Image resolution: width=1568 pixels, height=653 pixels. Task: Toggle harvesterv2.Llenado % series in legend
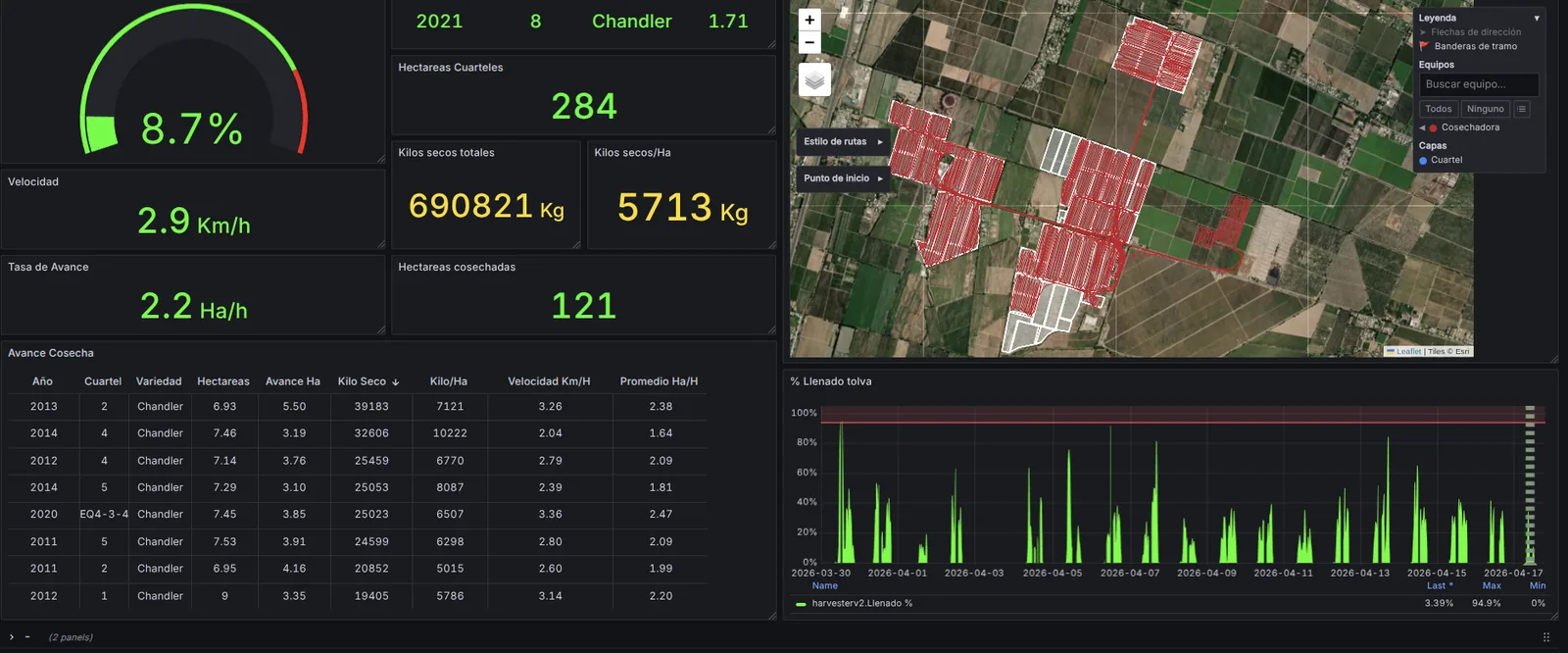862,604
